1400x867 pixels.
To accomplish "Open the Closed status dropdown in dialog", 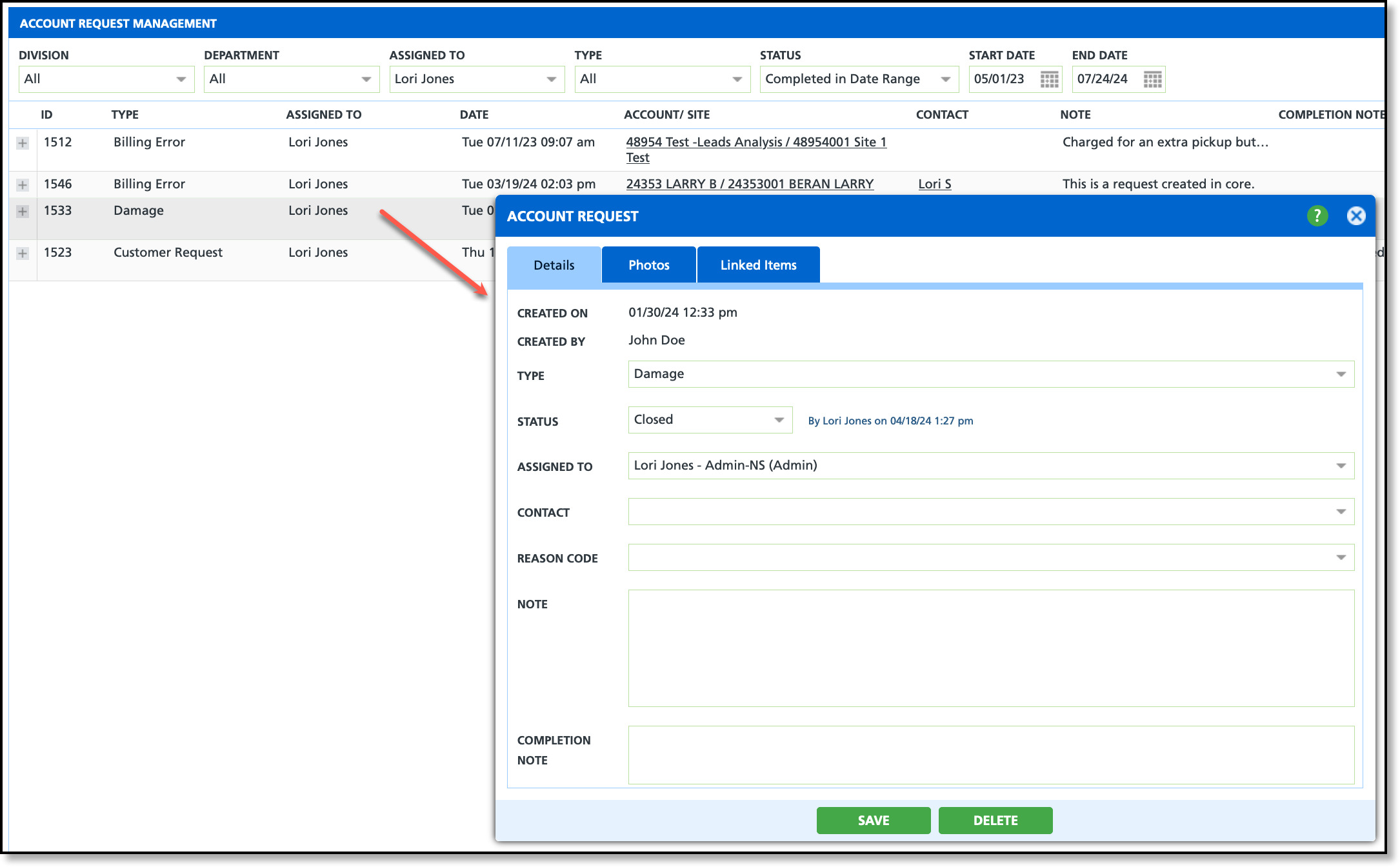I will 710,420.
